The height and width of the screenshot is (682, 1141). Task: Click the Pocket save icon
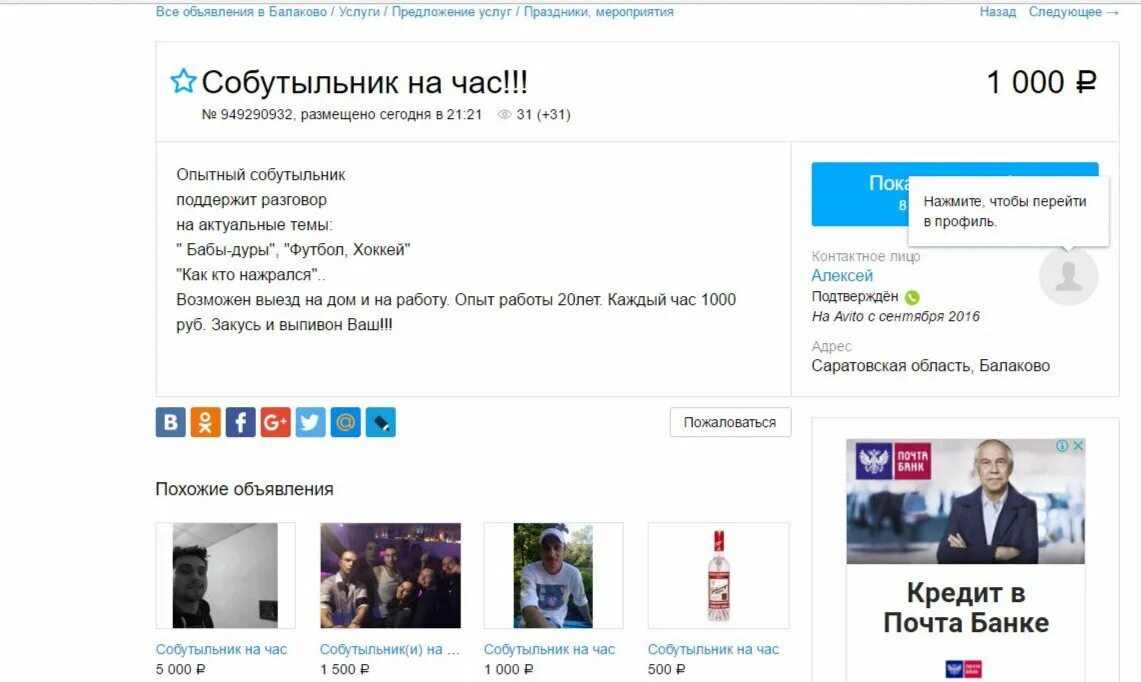click(380, 422)
